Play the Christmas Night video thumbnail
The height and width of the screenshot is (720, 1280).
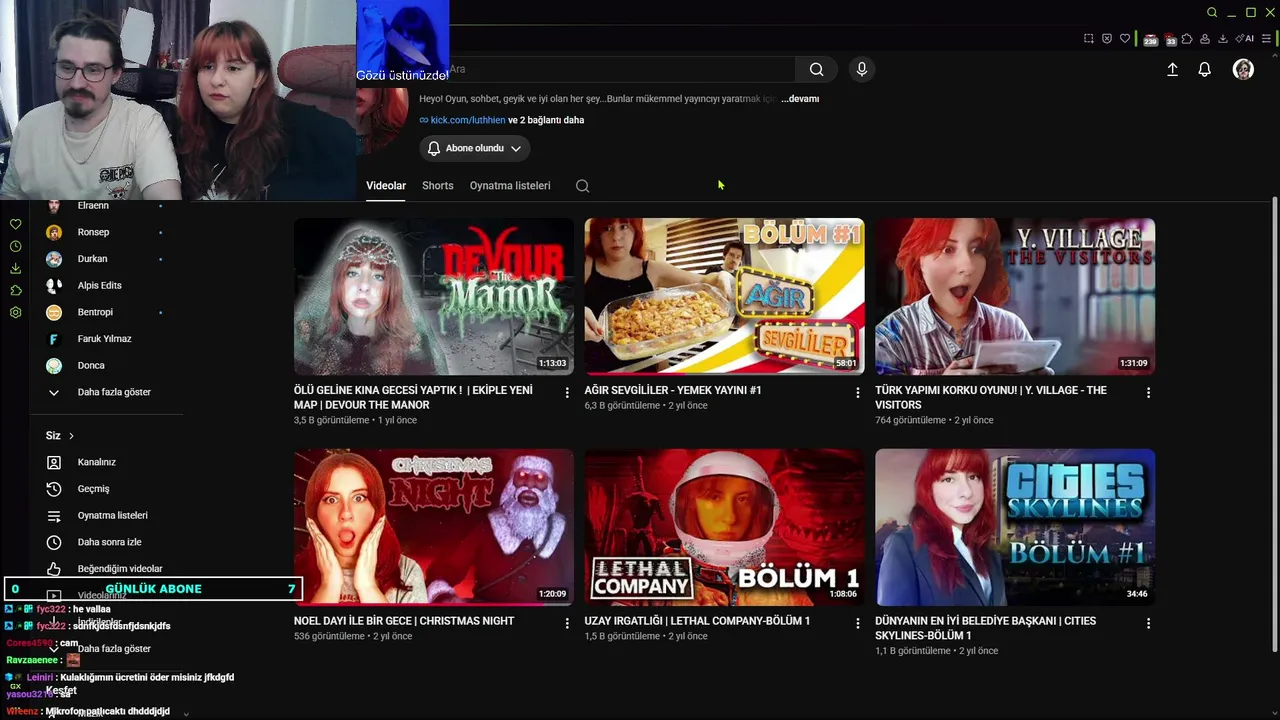pyautogui.click(x=434, y=527)
